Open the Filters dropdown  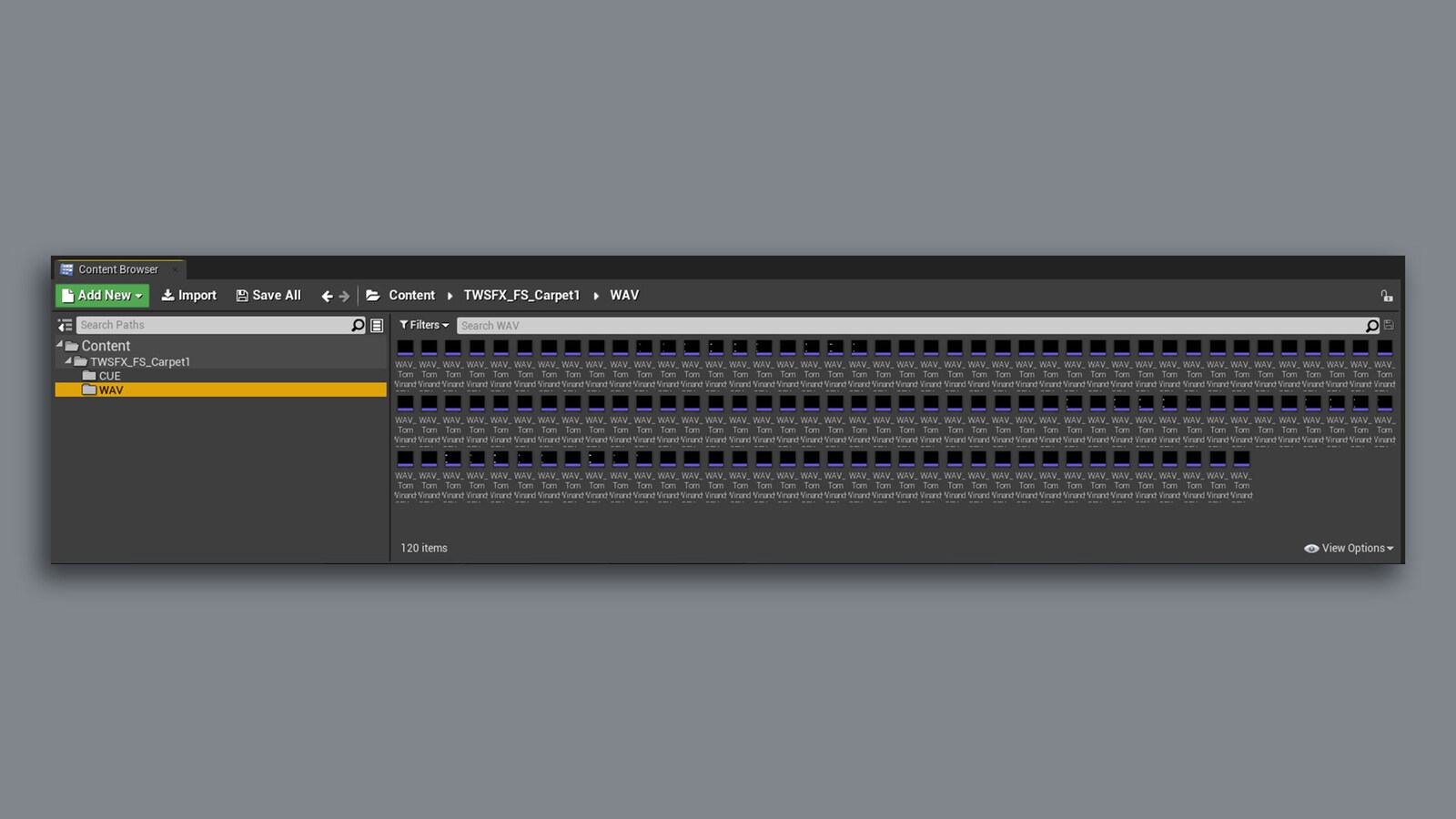(424, 325)
